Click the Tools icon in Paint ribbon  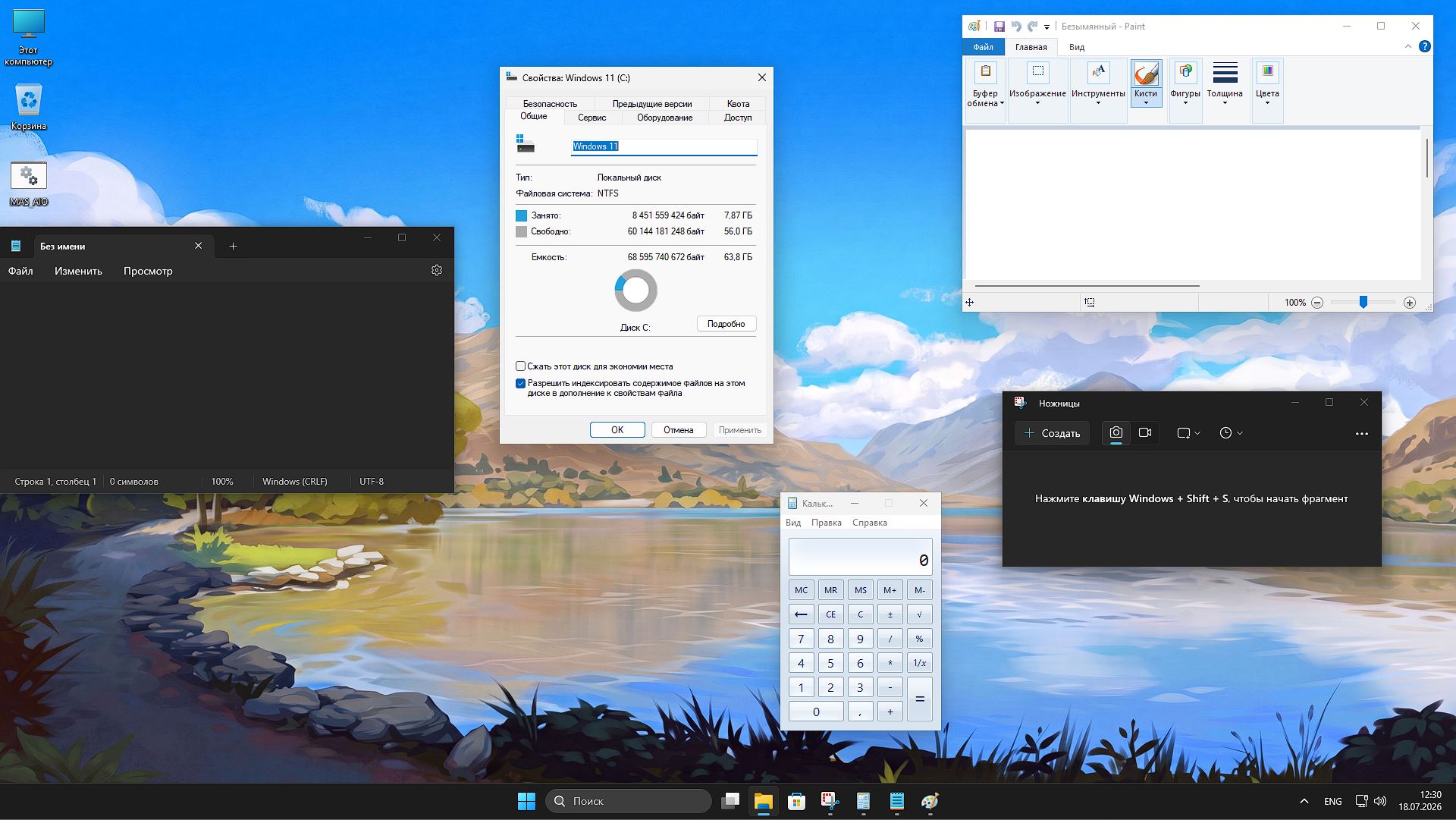(1098, 72)
